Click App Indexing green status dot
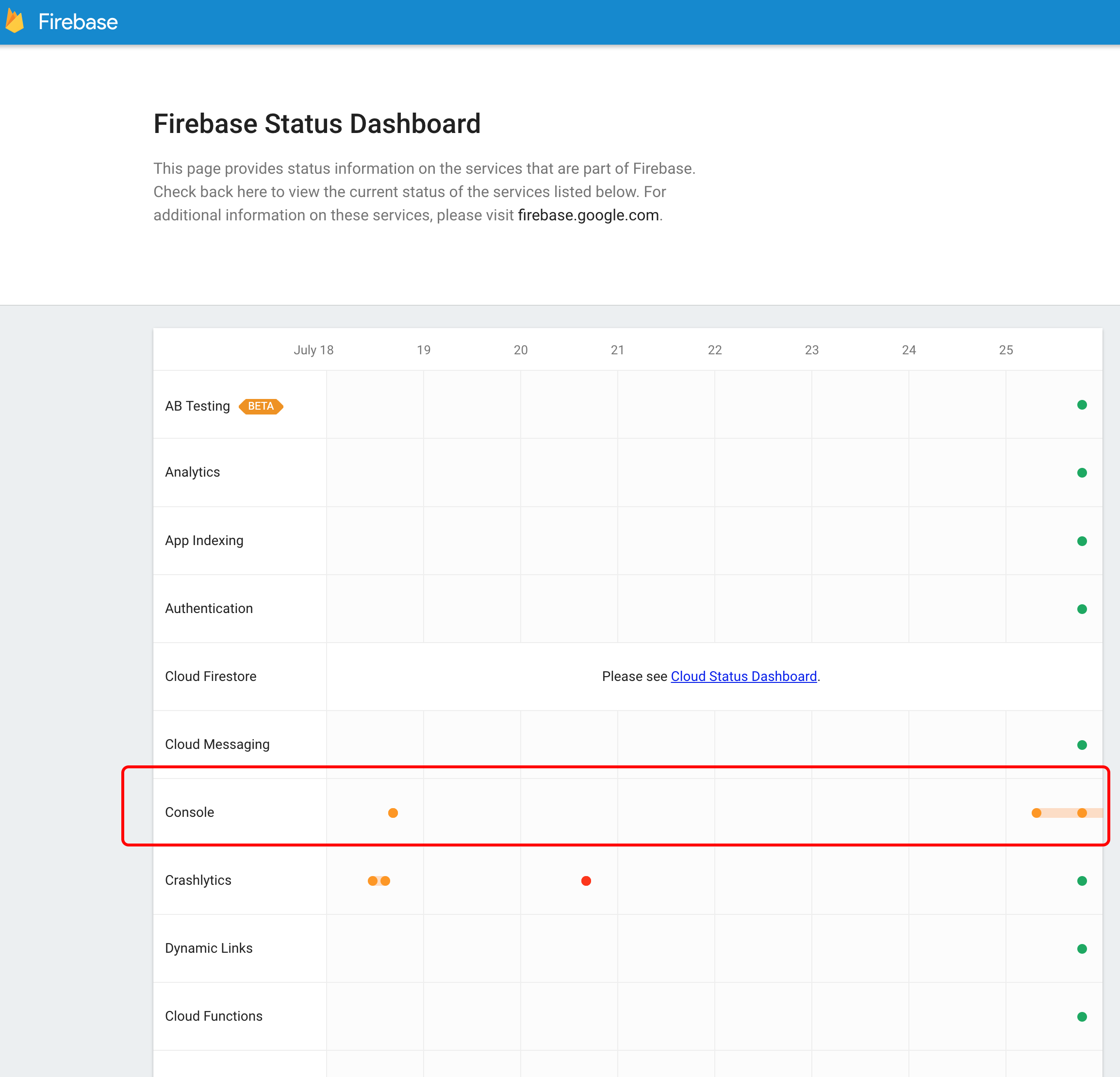Viewport: 1120px width, 1077px height. point(1081,541)
